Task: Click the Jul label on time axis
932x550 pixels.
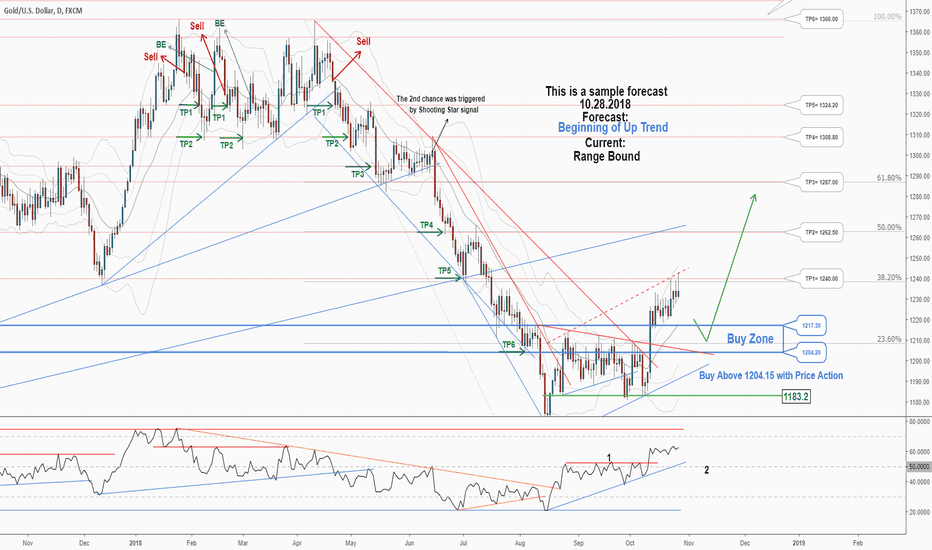Action: point(464,543)
